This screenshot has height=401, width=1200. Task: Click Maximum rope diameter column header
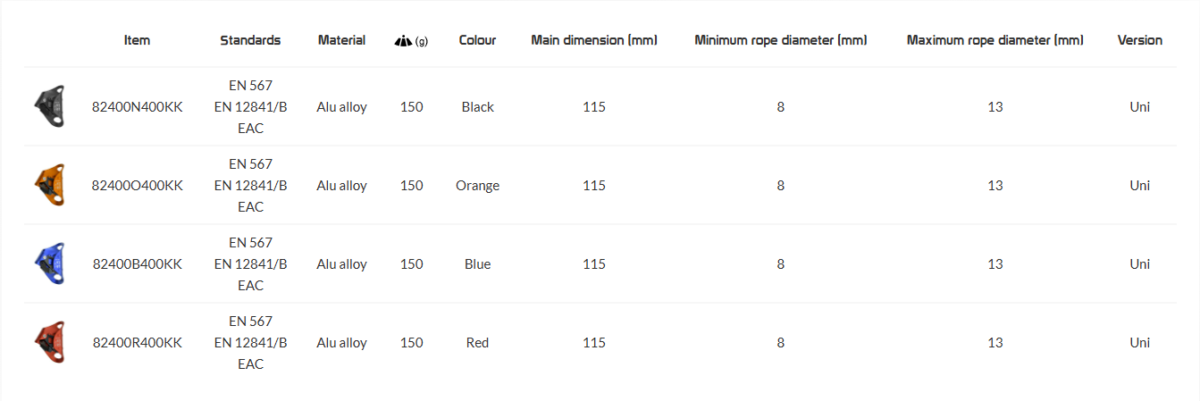point(995,41)
